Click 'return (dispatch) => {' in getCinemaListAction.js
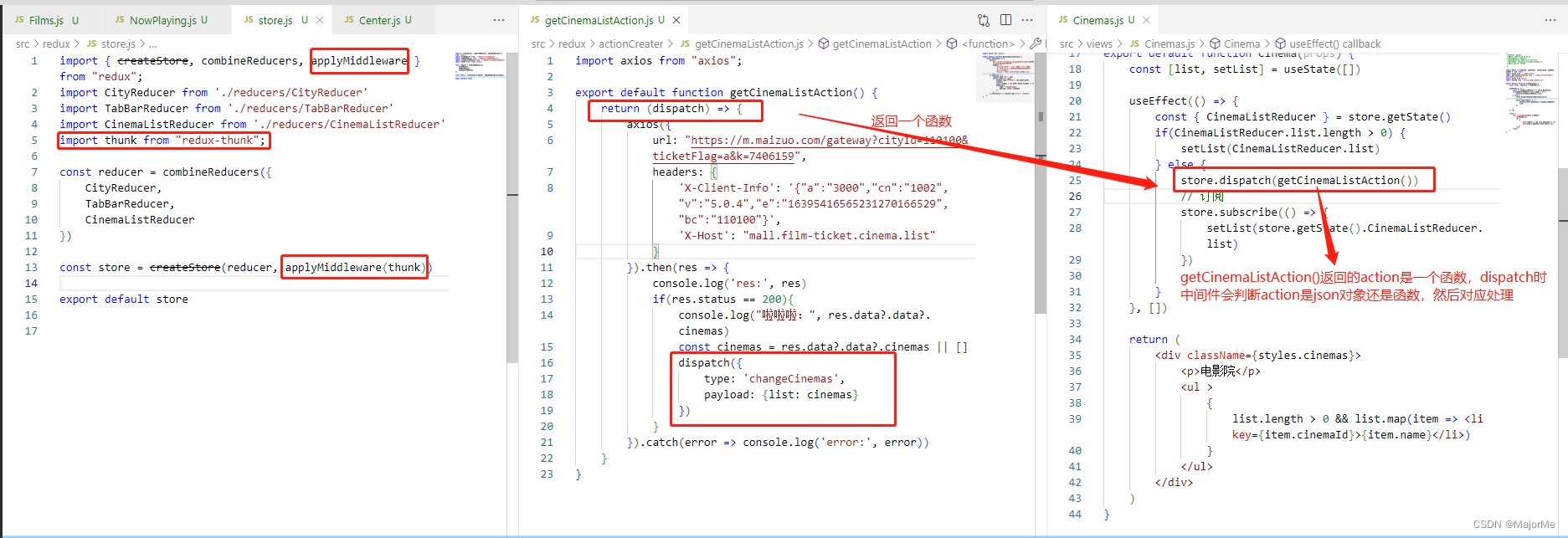1568x538 pixels. pos(671,109)
